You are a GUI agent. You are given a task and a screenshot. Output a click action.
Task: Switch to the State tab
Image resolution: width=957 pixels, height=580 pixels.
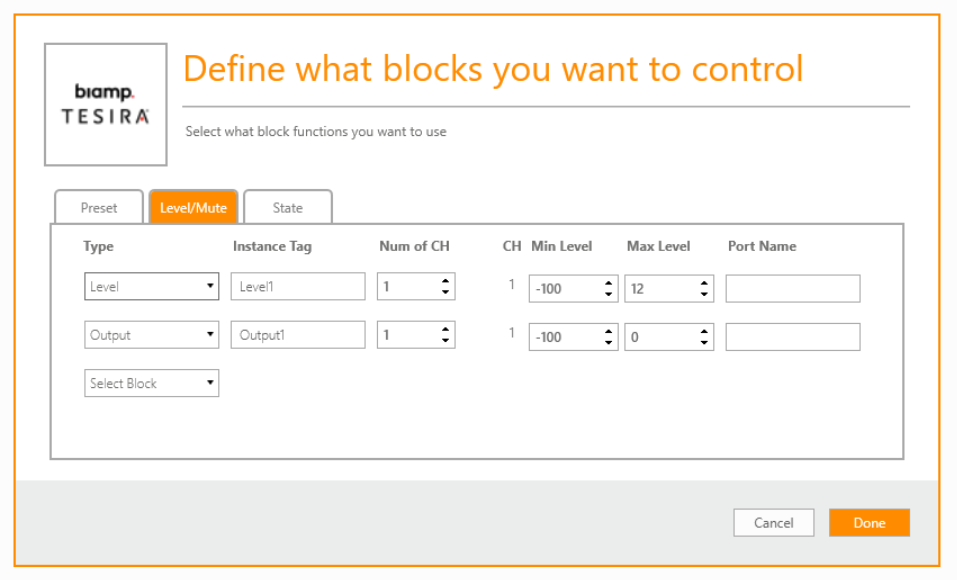[287, 207]
